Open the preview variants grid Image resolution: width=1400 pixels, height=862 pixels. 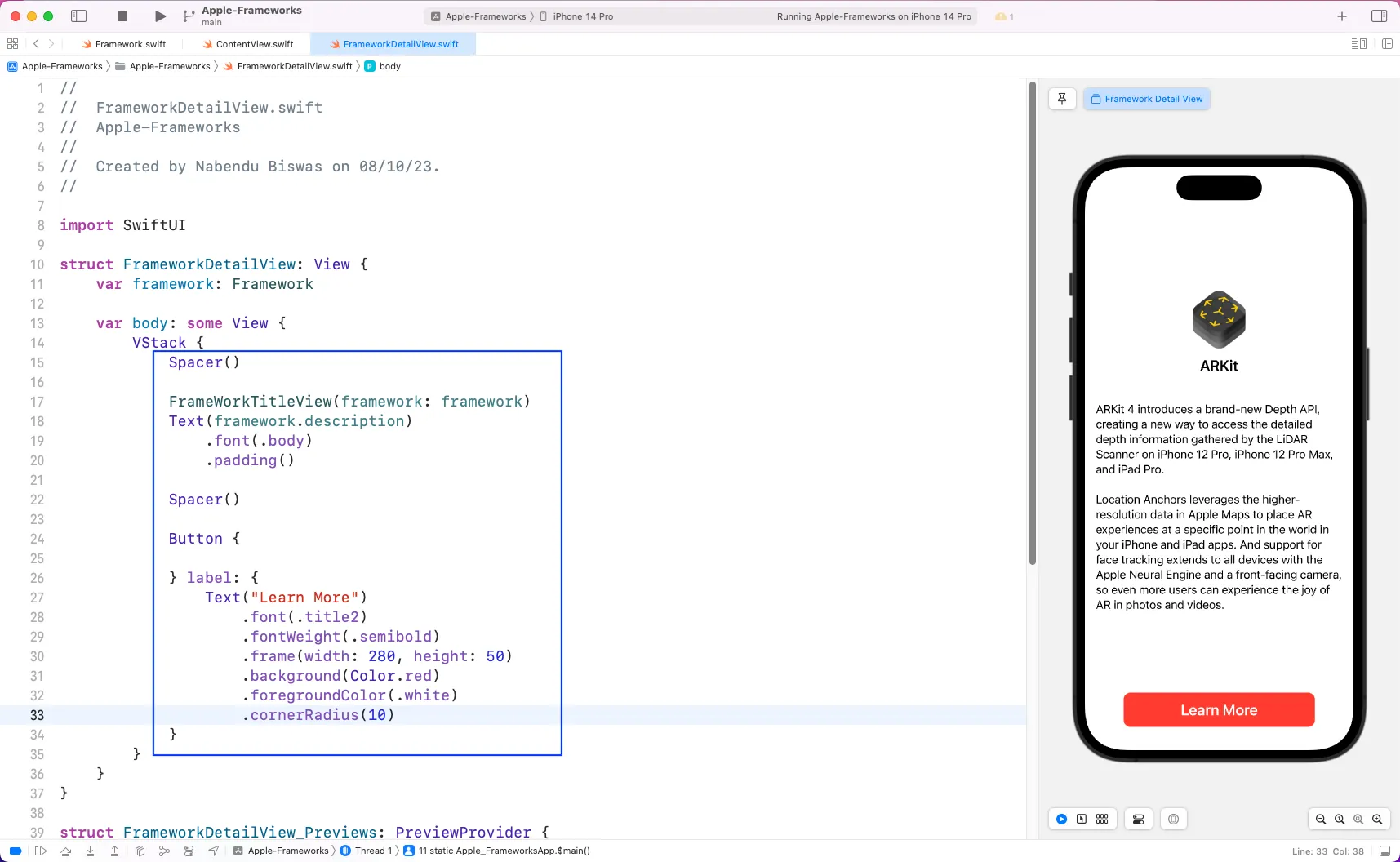click(x=1102, y=819)
